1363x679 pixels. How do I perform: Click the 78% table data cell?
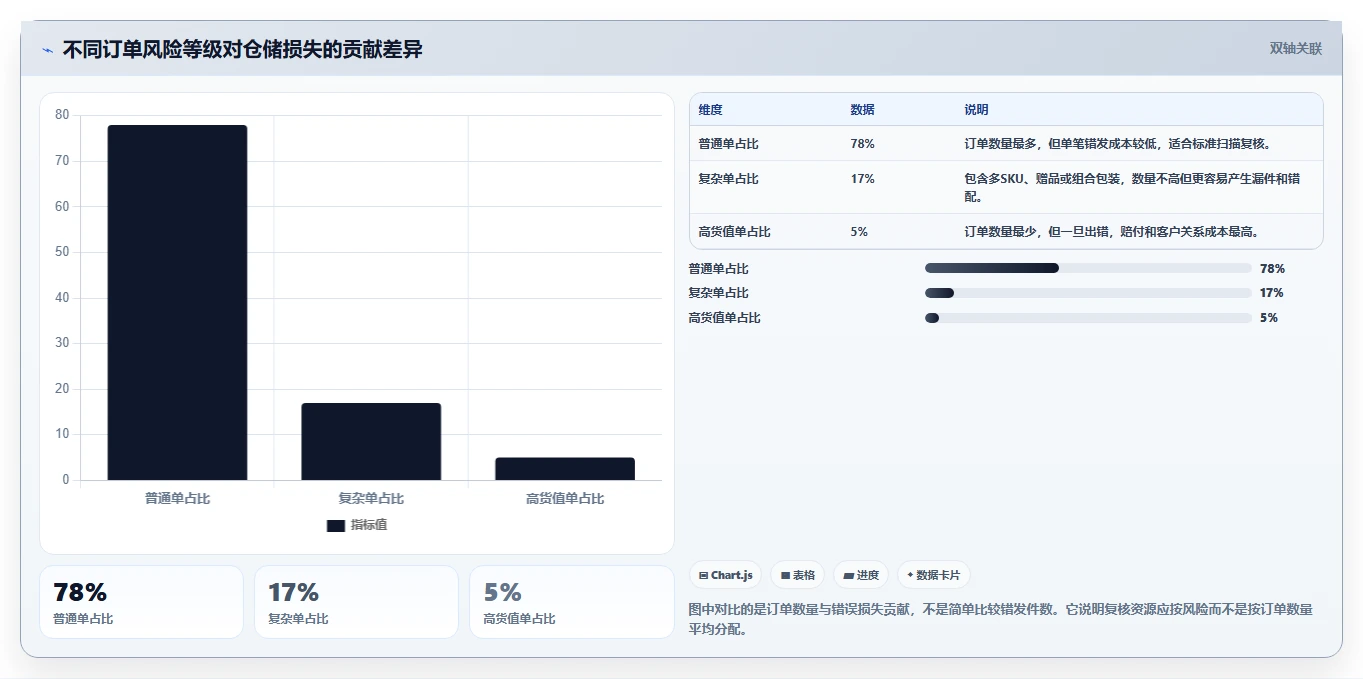pyautogui.click(x=862, y=144)
